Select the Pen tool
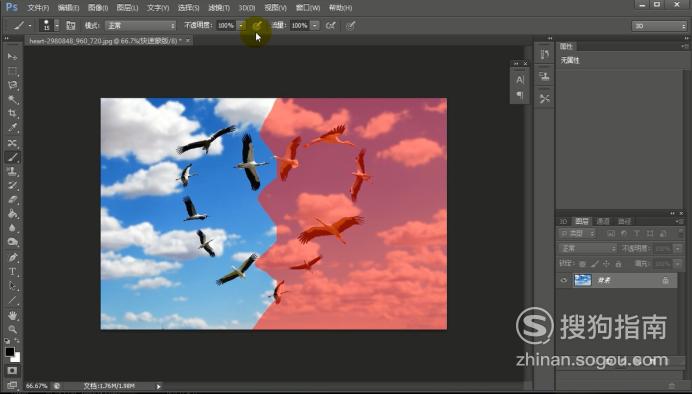Image resolution: width=692 pixels, height=394 pixels. pyautogui.click(x=12, y=257)
